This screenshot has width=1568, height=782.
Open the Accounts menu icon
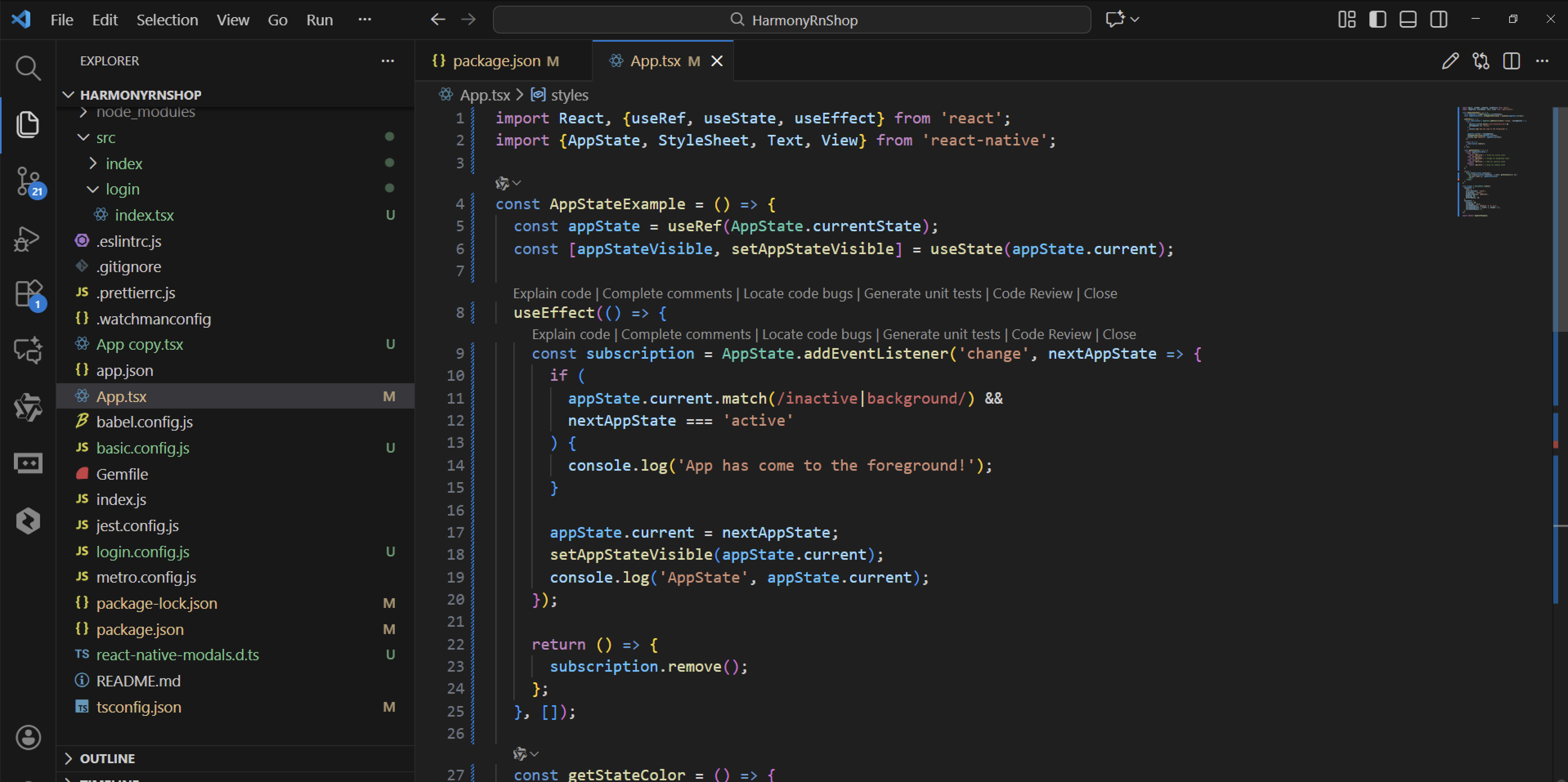click(x=28, y=737)
